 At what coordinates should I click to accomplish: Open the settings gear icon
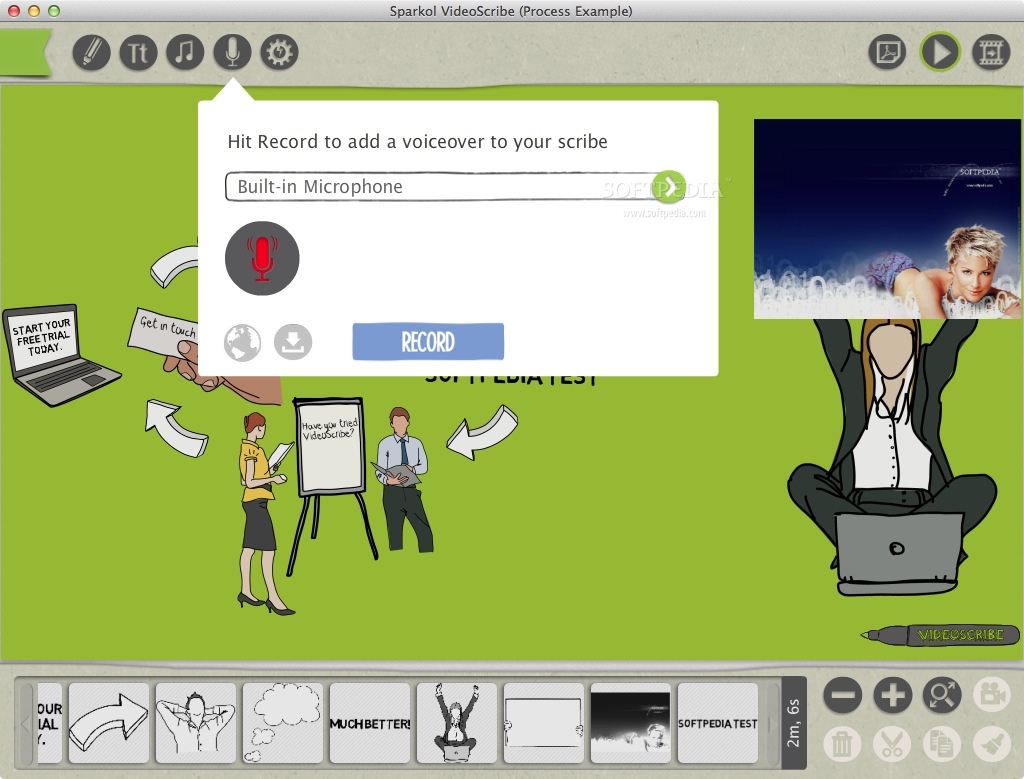click(279, 52)
